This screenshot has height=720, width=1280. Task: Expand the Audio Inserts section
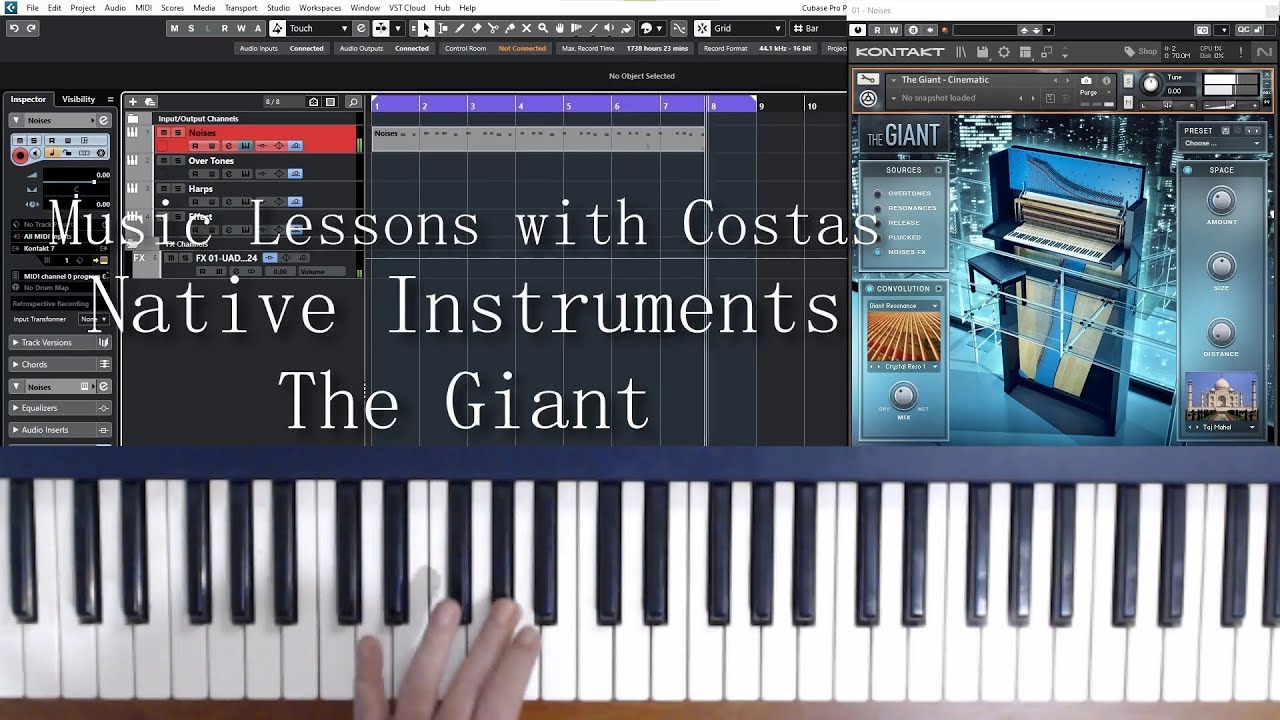pyautogui.click(x=60, y=430)
